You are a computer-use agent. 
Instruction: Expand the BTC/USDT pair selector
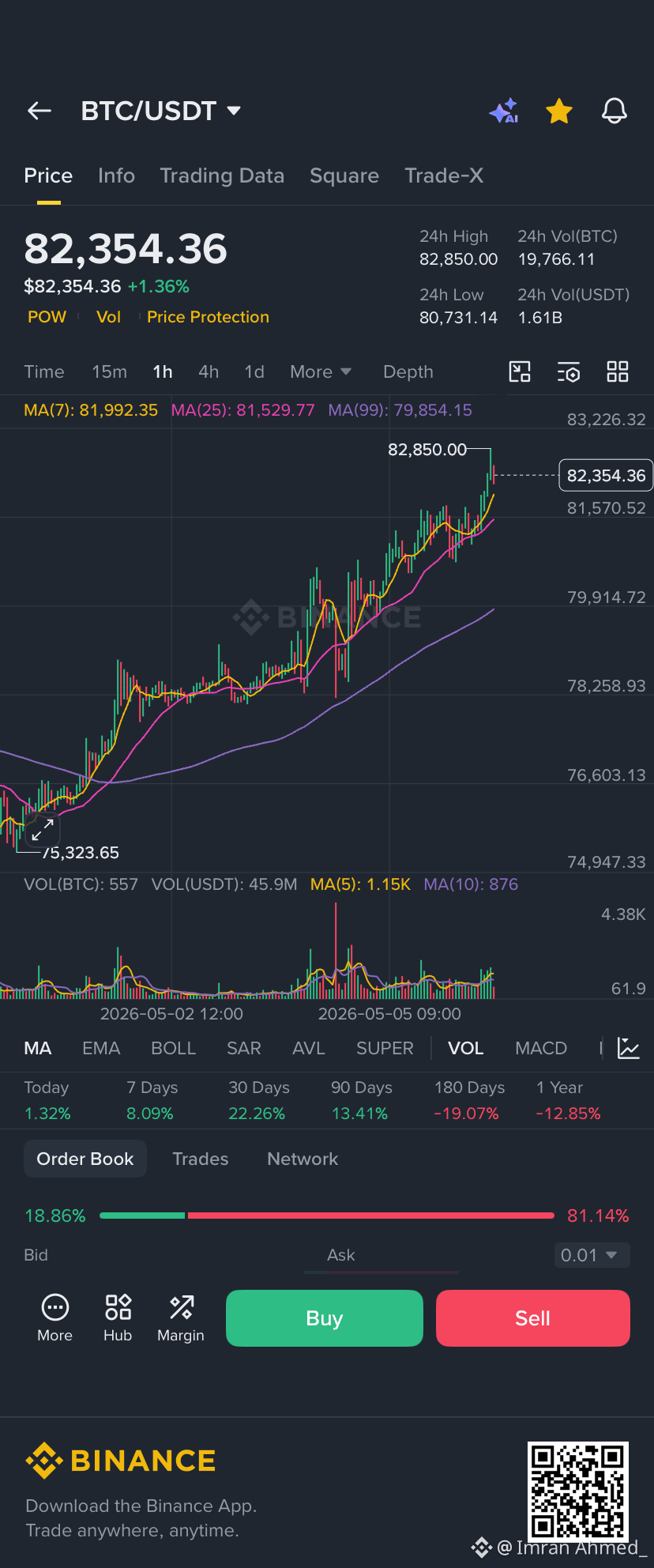[161, 111]
